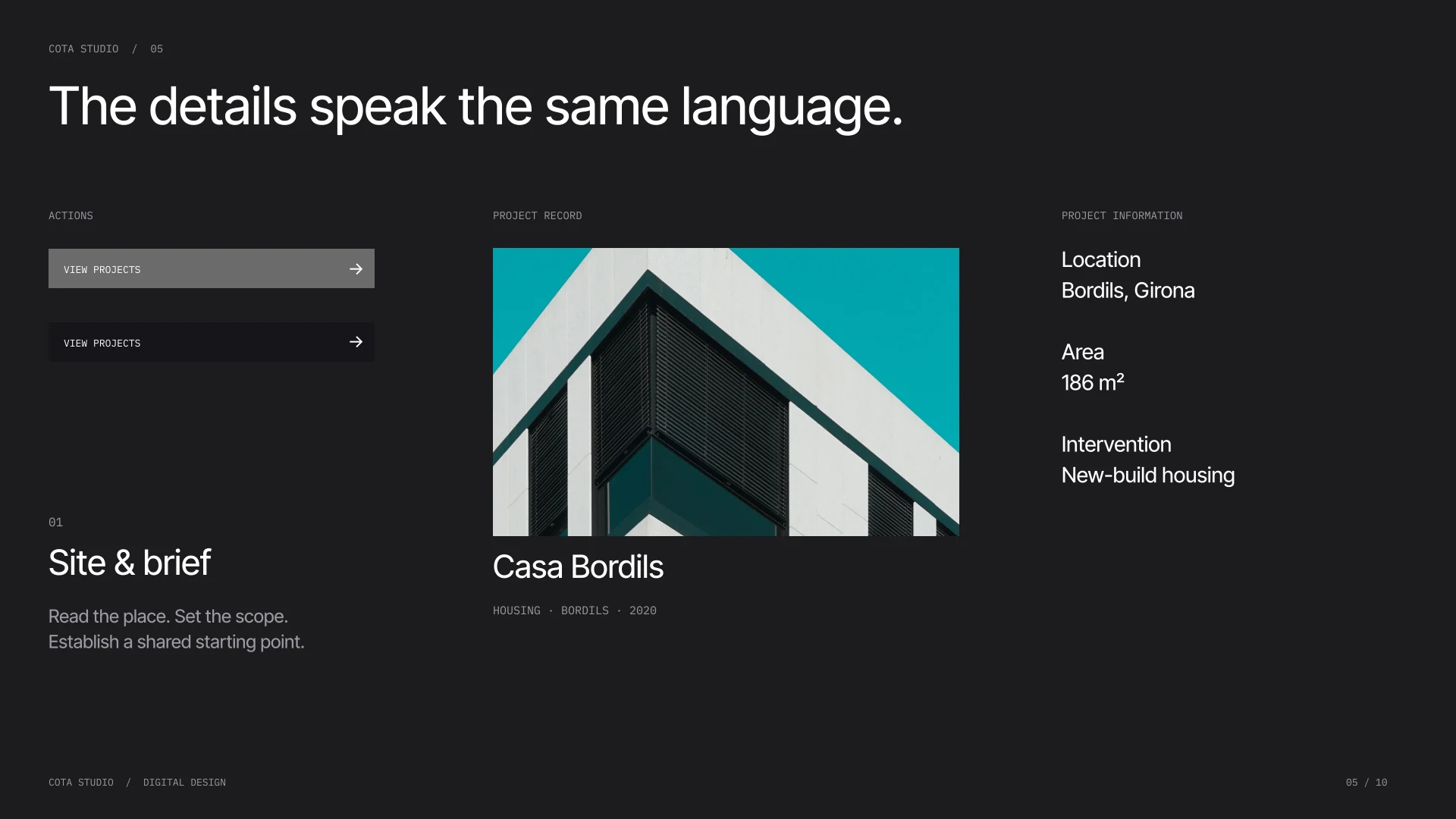Click the HOUSING · BORDILS · 2020 caption
The width and height of the screenshot is (1456, 819).
pyautogui.click(x=575, y=610)
